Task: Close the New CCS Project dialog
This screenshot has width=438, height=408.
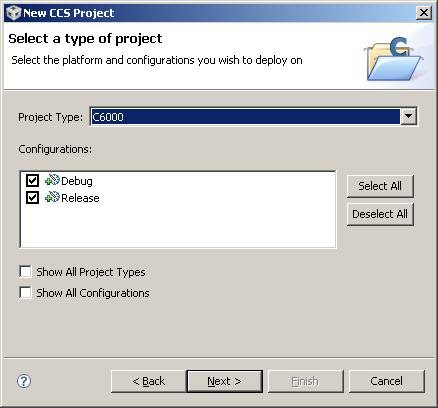Action: click(x=424, y=13)
